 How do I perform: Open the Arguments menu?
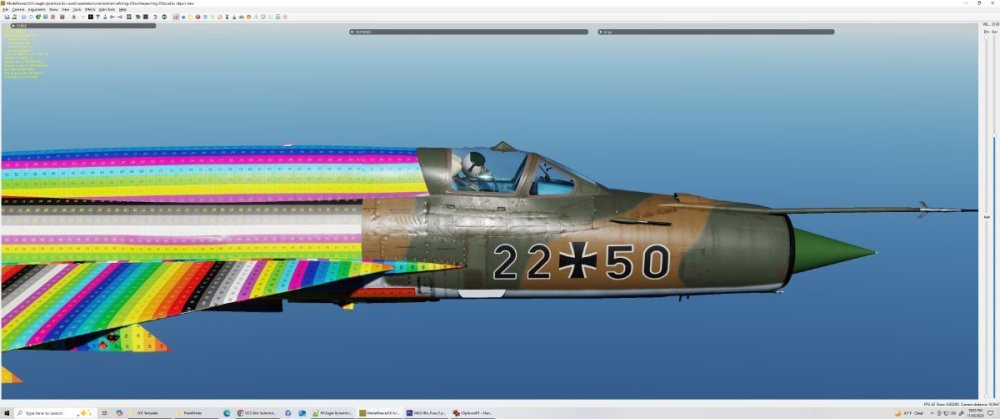(x=36, y=10)
